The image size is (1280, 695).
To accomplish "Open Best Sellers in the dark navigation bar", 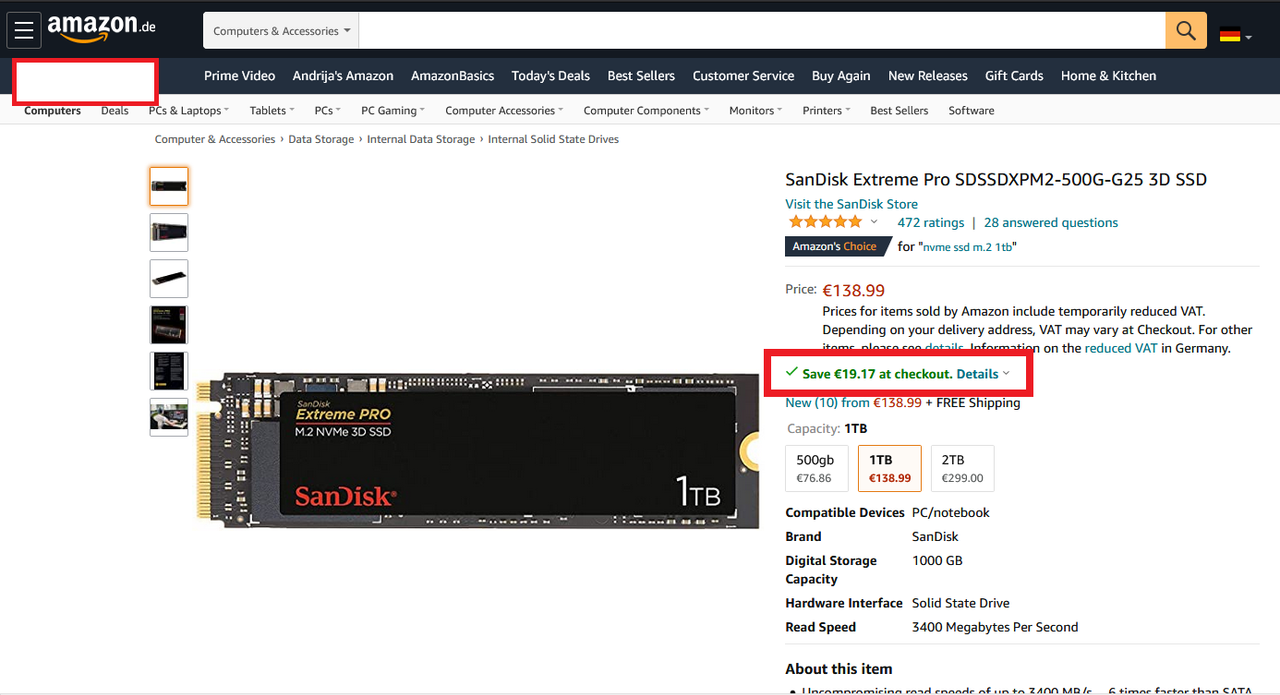I will tap(641, 76).
